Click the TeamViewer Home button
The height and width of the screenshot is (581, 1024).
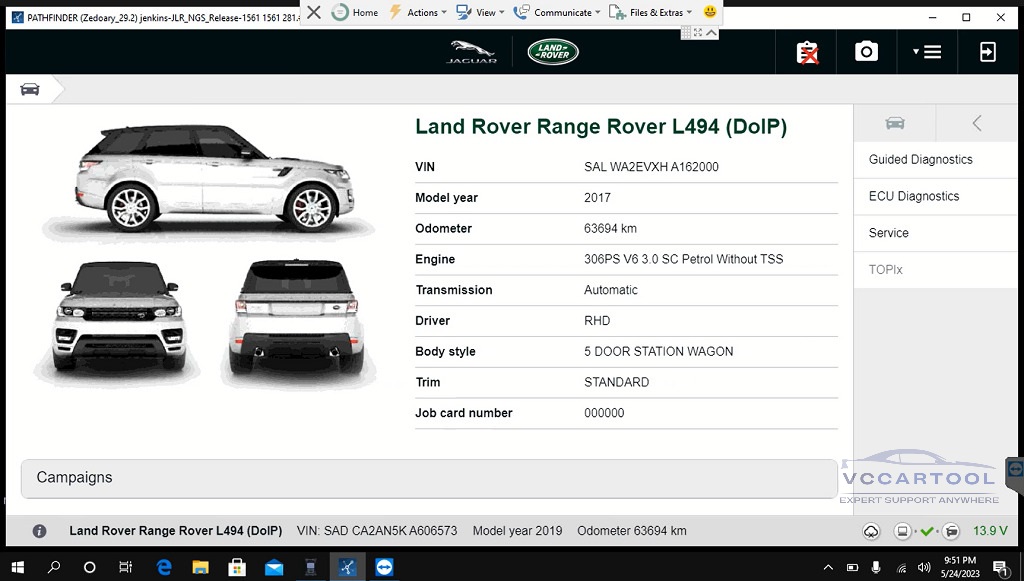tap(355, 12)
